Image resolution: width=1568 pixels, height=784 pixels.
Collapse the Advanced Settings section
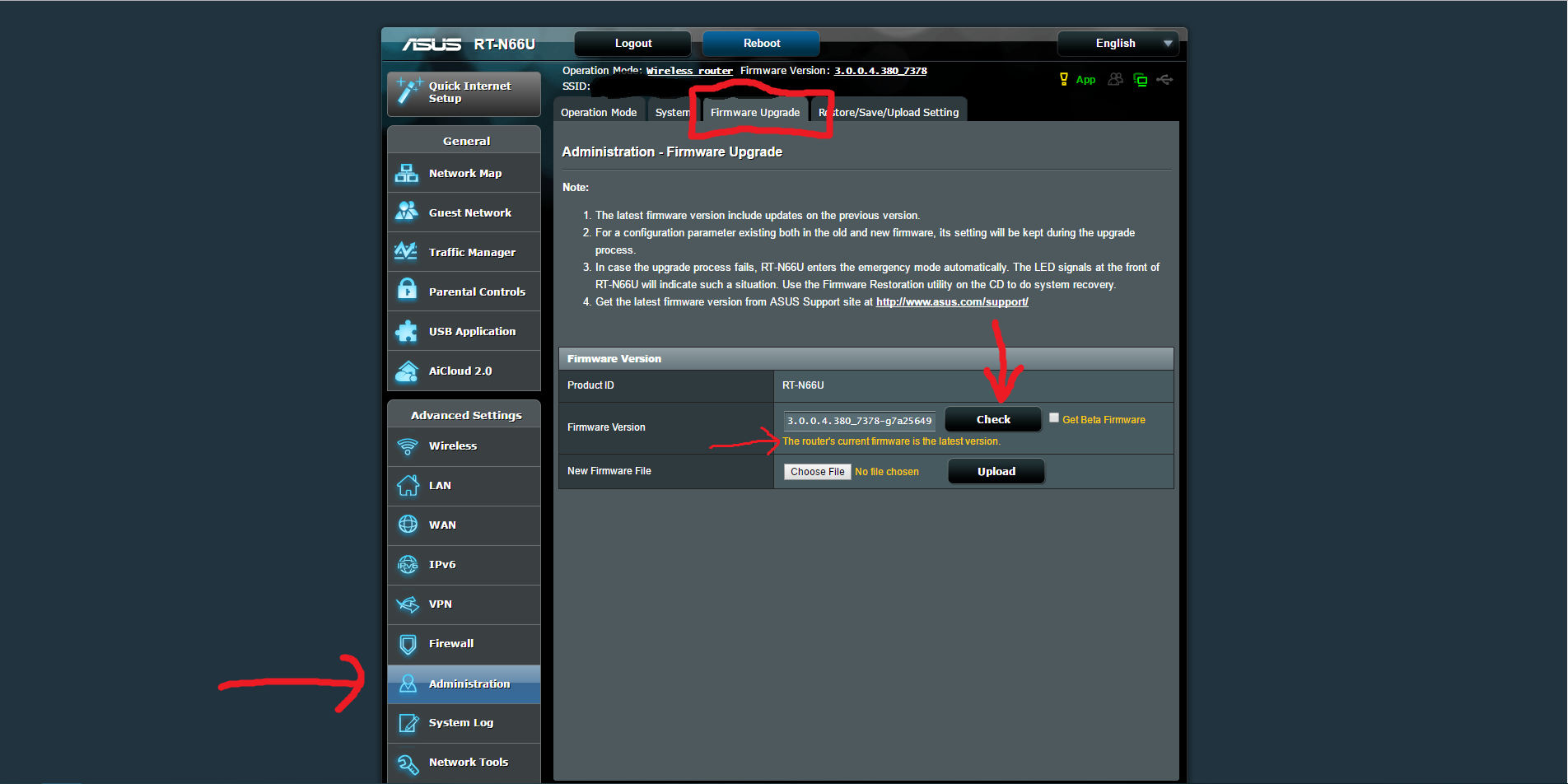(464, 414)
